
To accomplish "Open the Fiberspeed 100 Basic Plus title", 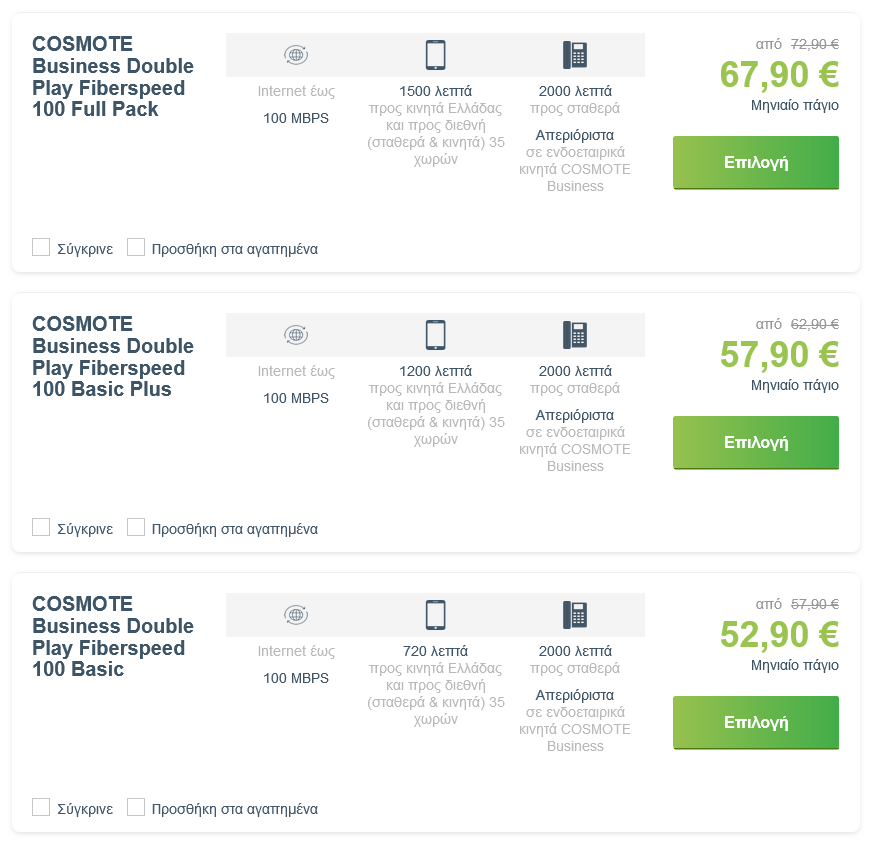I will [113, 357].
